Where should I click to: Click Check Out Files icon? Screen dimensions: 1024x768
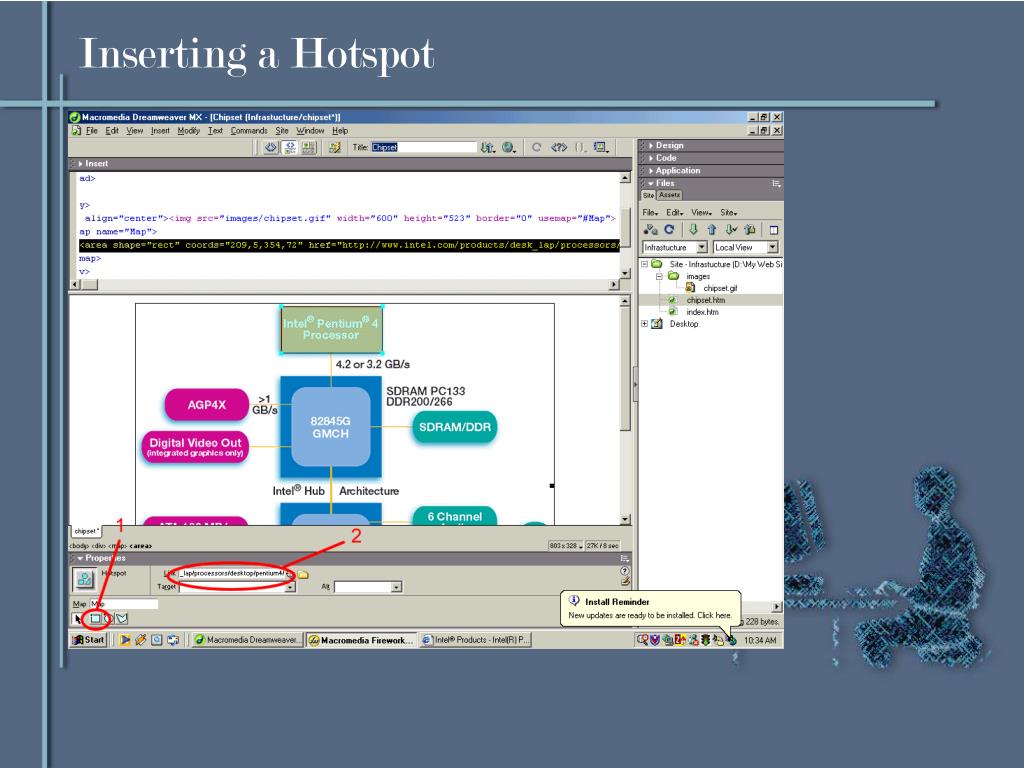[731, 230]
